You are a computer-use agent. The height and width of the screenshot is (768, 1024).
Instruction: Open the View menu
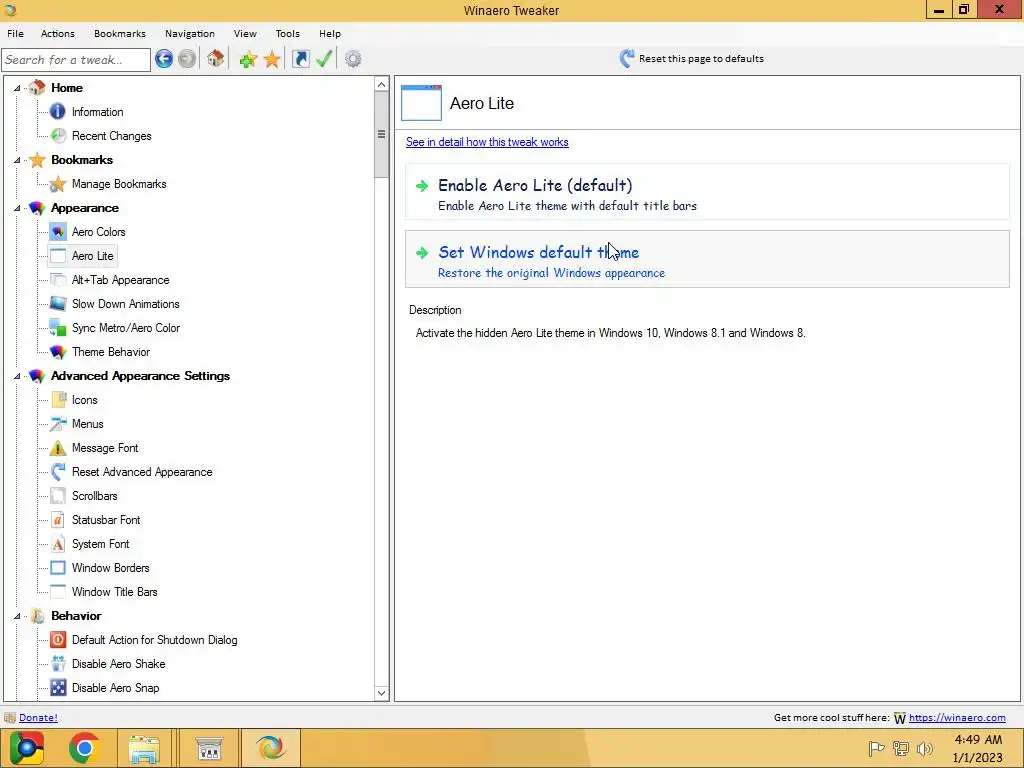(246, 33)
